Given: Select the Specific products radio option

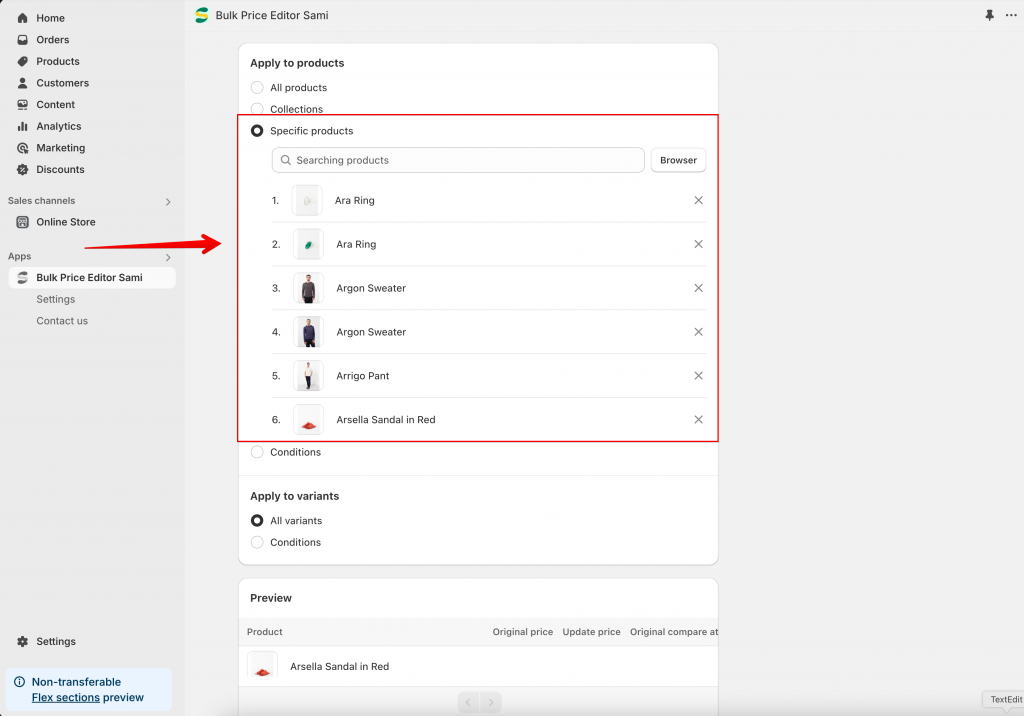Looking at the screenshot, I should point(257,131).
